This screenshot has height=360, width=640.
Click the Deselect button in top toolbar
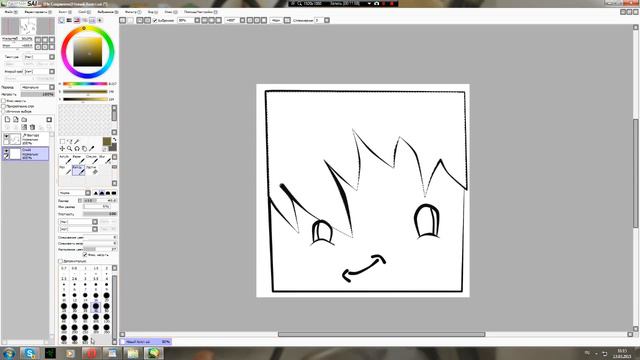140,20
